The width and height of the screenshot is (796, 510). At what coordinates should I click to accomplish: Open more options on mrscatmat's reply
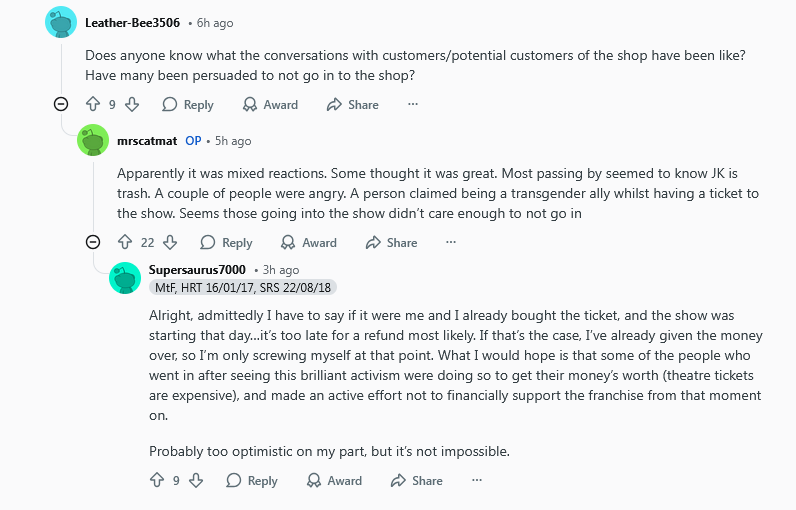451,243
